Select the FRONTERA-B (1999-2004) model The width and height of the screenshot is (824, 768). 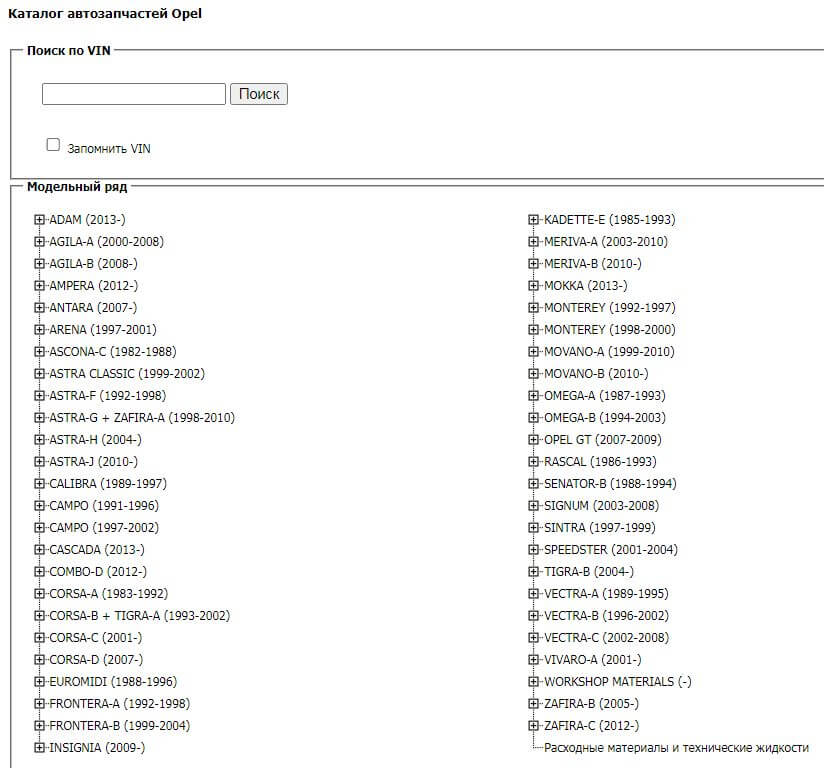pyautogui.click(x=119, y=726)
